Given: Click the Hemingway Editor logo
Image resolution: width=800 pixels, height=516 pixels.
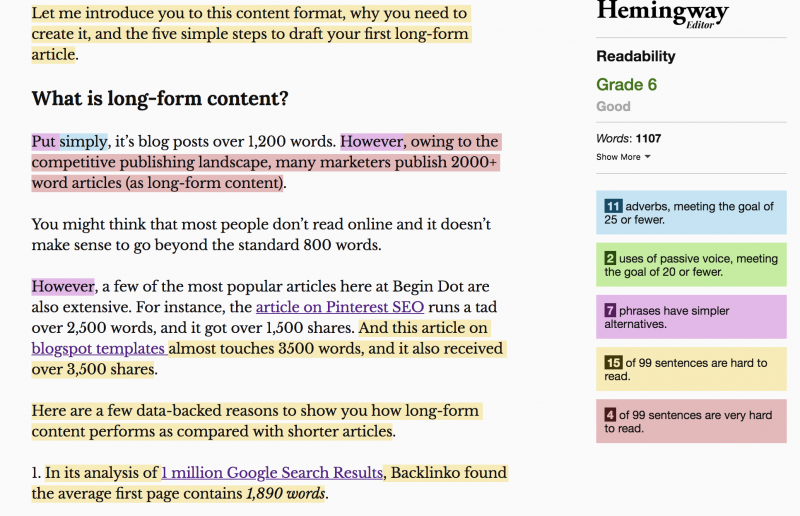Looking at the screenshot, I should click(x=662, y=14).
